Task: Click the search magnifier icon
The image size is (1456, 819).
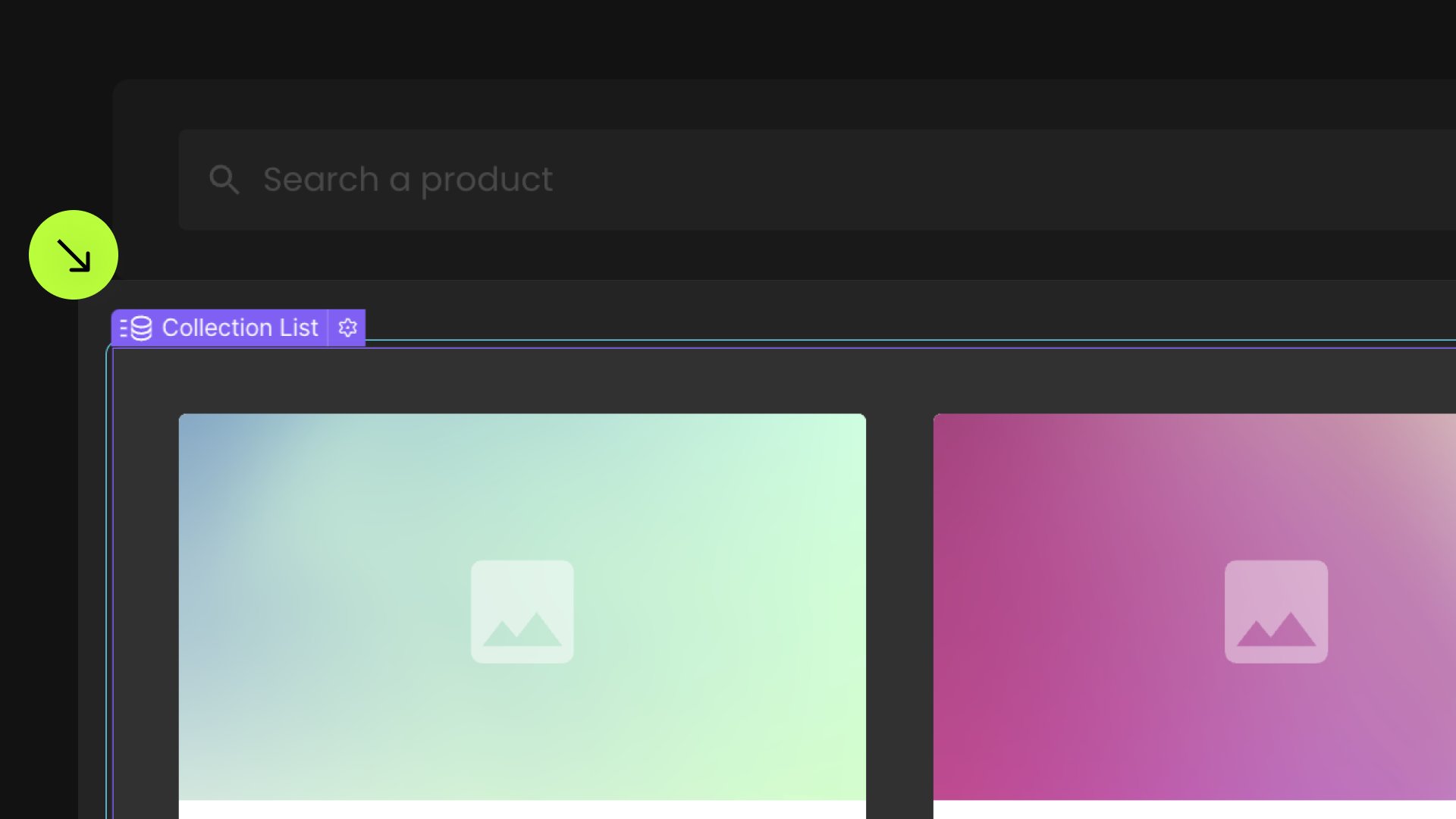Action: click(x=224, y=180)
